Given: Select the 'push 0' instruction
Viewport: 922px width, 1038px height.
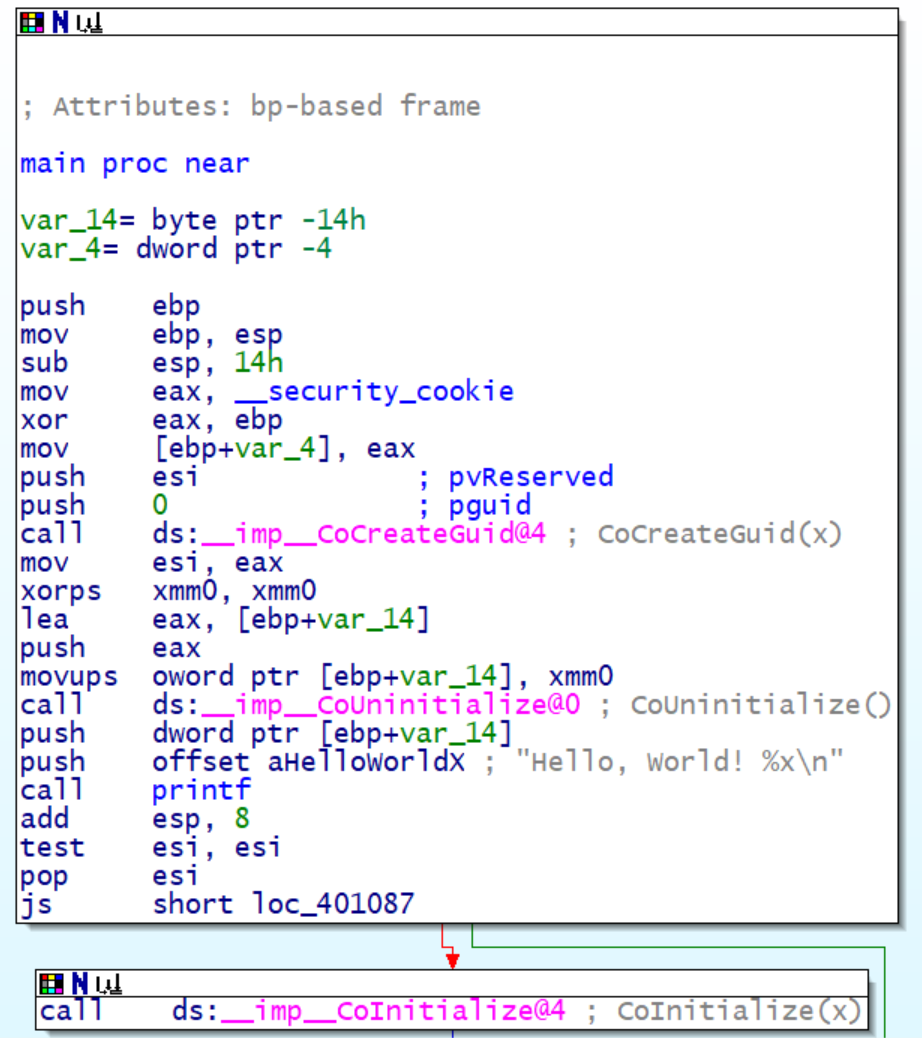Looking at the screenshot, I should (94, 506).
